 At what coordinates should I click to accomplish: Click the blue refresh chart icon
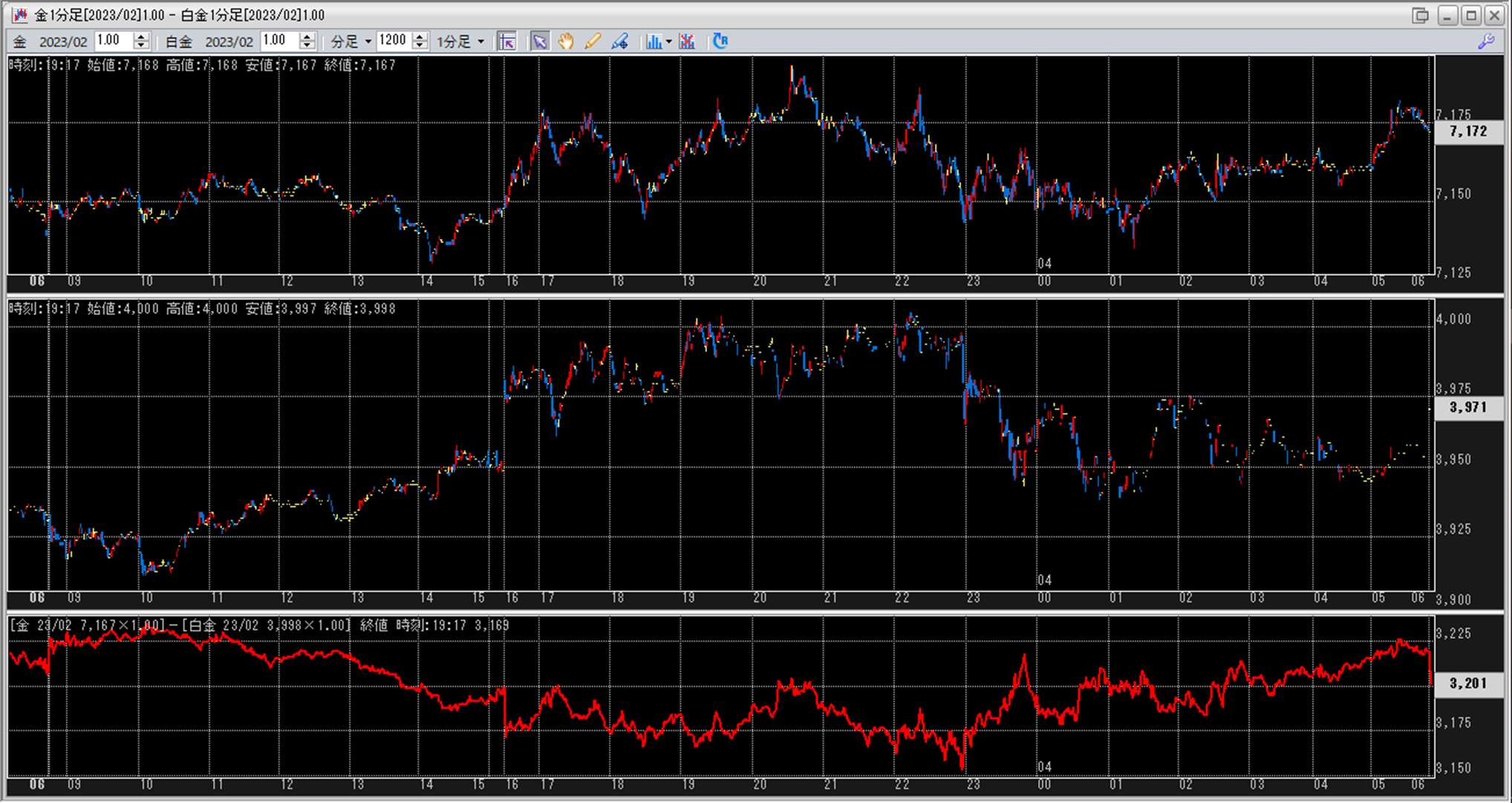pyautogui.click(x=720, y=42)
